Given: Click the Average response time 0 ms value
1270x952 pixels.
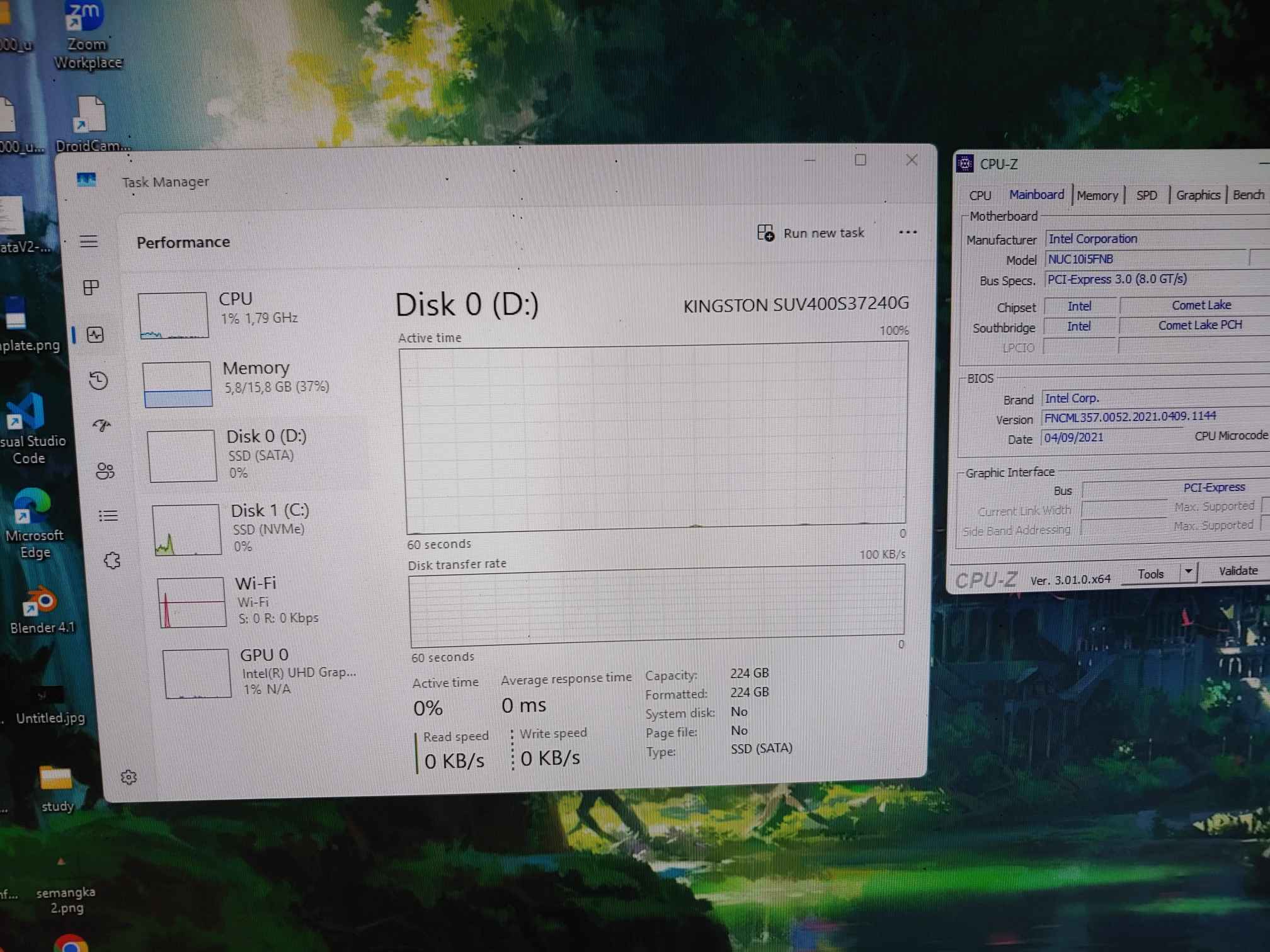Looking at the screenshot, I should (x=524, y=705).
